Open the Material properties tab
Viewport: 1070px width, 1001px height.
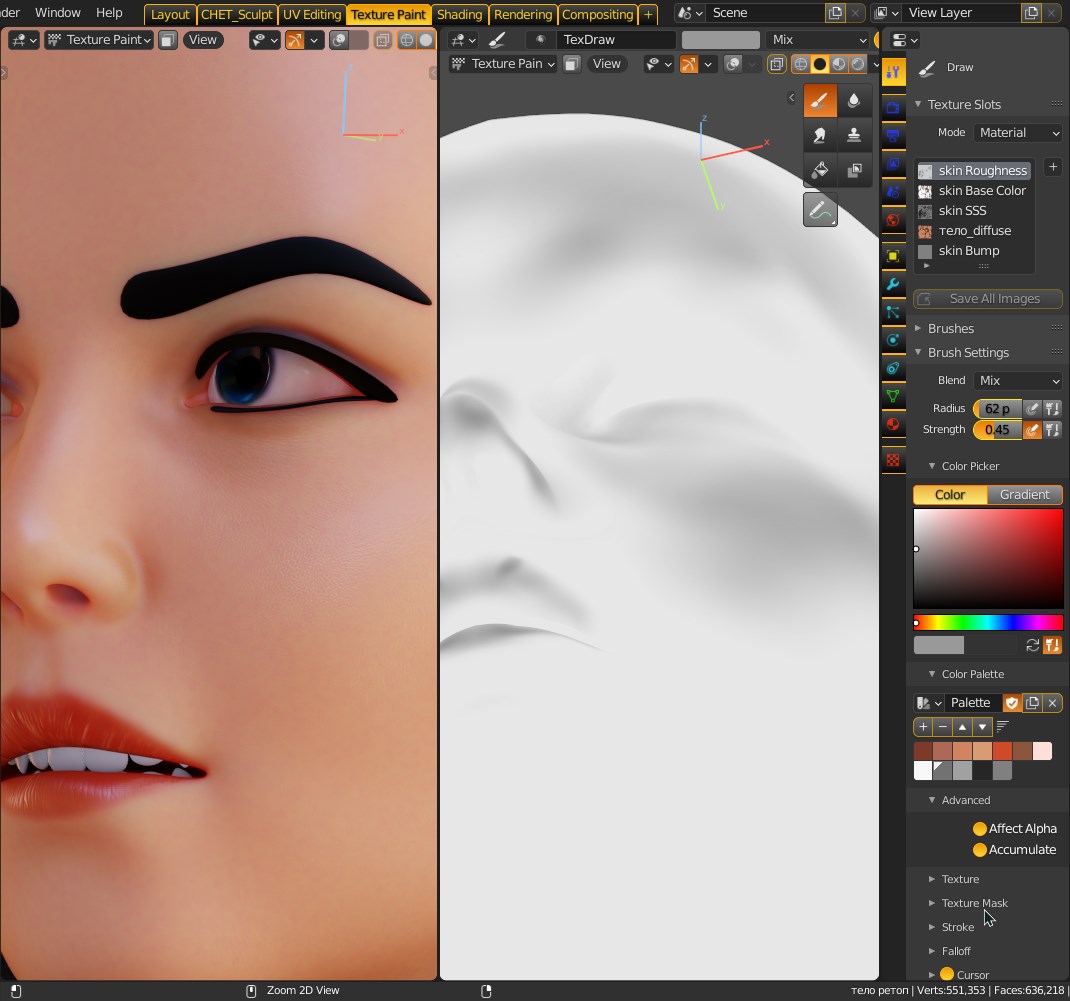tap(893, 424)
